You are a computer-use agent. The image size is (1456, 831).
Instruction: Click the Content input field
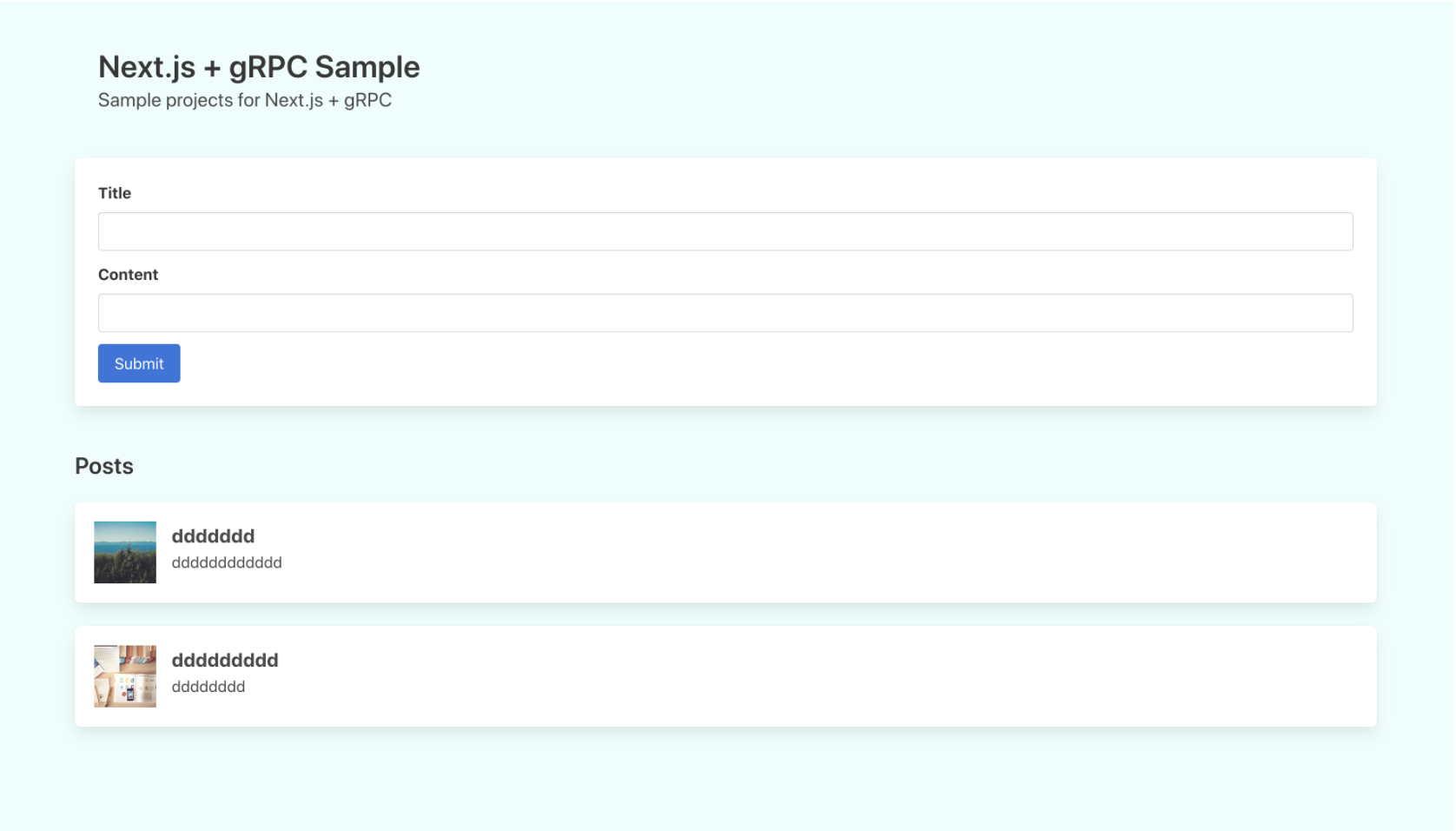[725, 312]
